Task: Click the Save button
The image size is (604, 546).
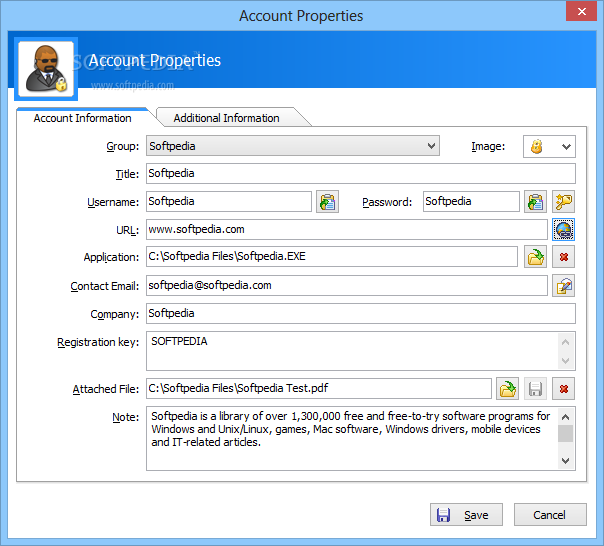Action: pyautogui.click(x=466, y=514)
